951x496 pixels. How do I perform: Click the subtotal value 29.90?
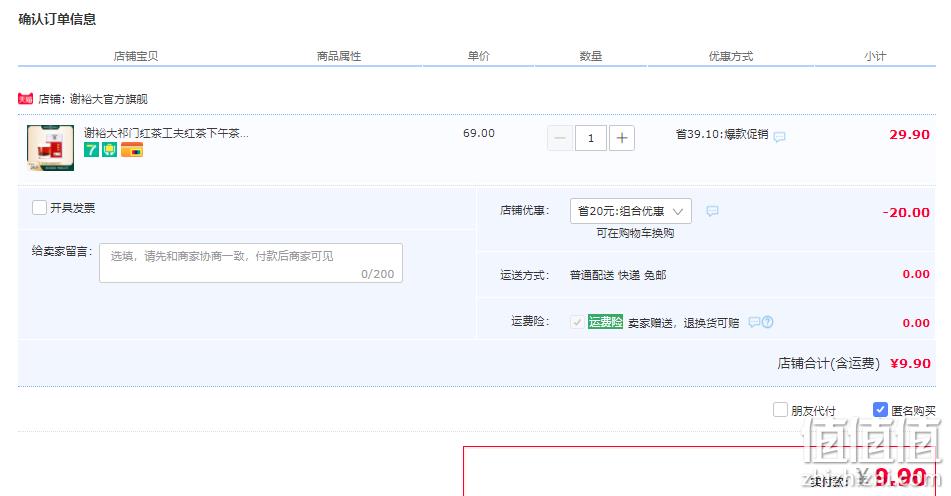(x=909, y=135)
